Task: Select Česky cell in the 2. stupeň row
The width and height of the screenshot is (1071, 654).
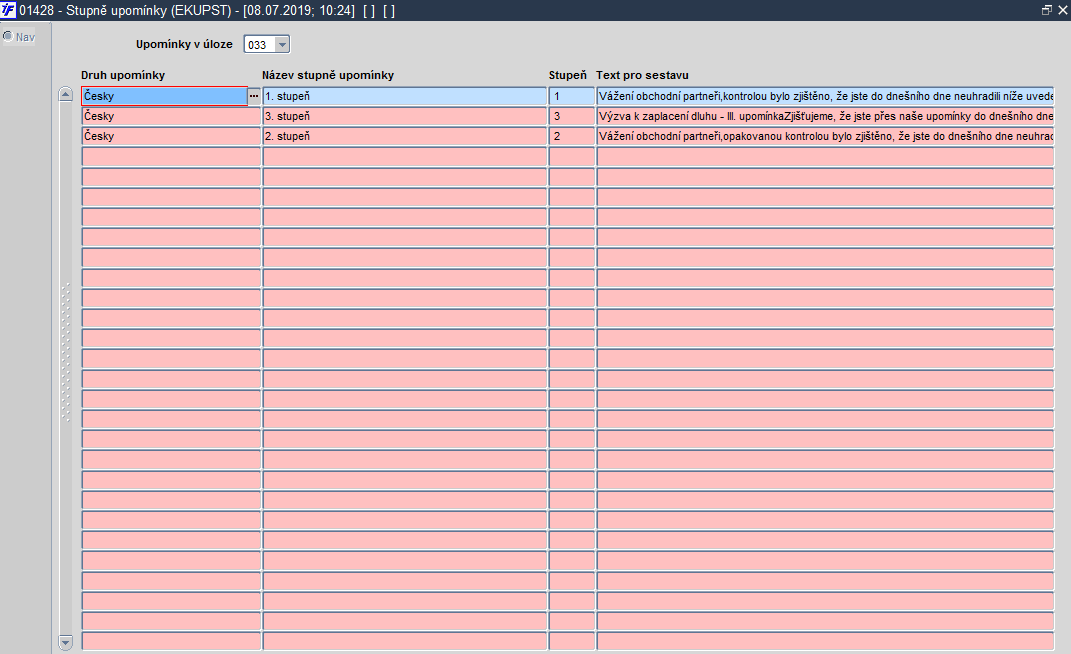Action: (171, 136)
